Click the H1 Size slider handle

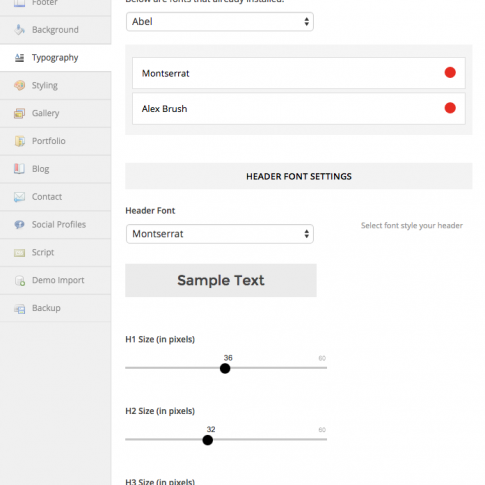(x=225, y=368)
